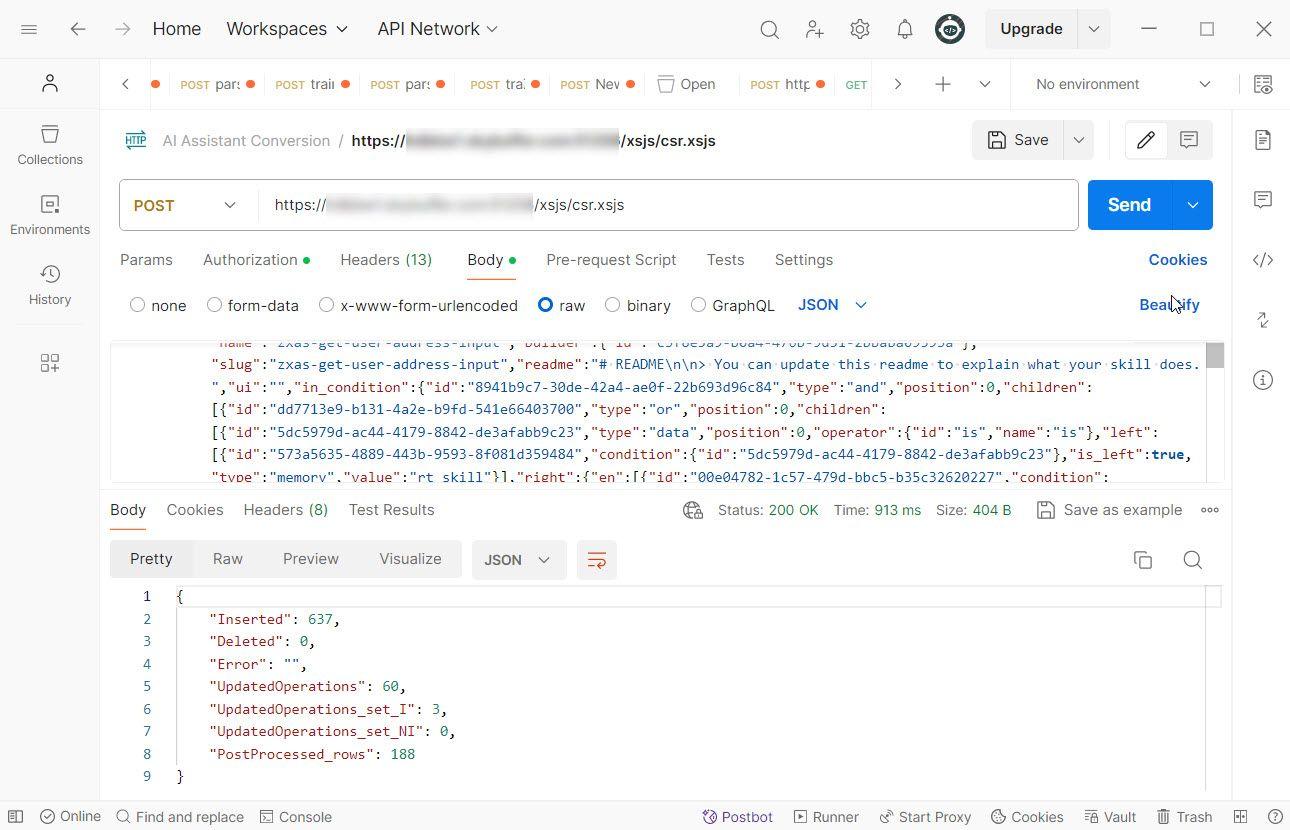Viewport: 1290px width, 830px height.
Task: Open code snippet panel icon
Action: tap(1262, 260)
